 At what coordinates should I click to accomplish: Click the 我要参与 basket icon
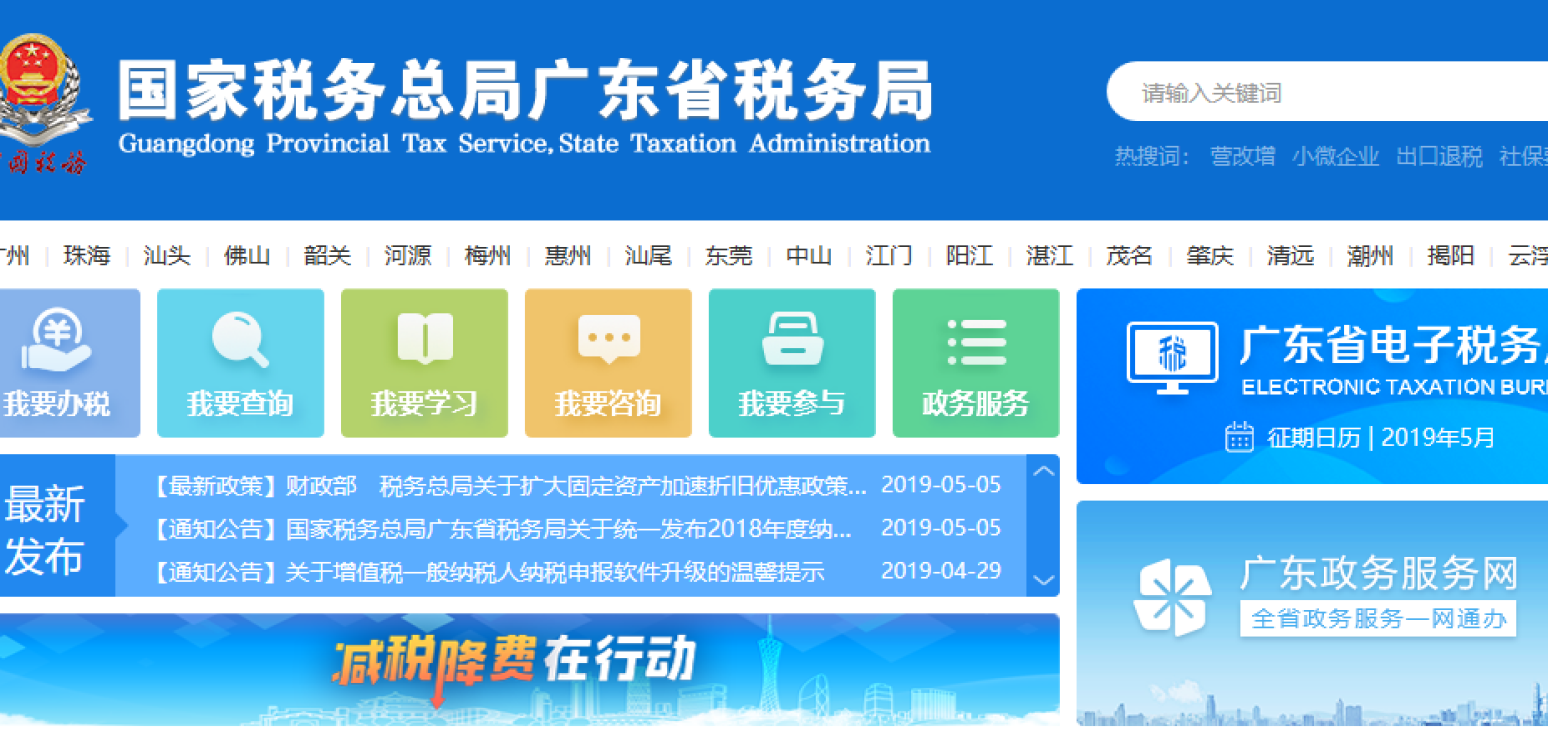792,339
